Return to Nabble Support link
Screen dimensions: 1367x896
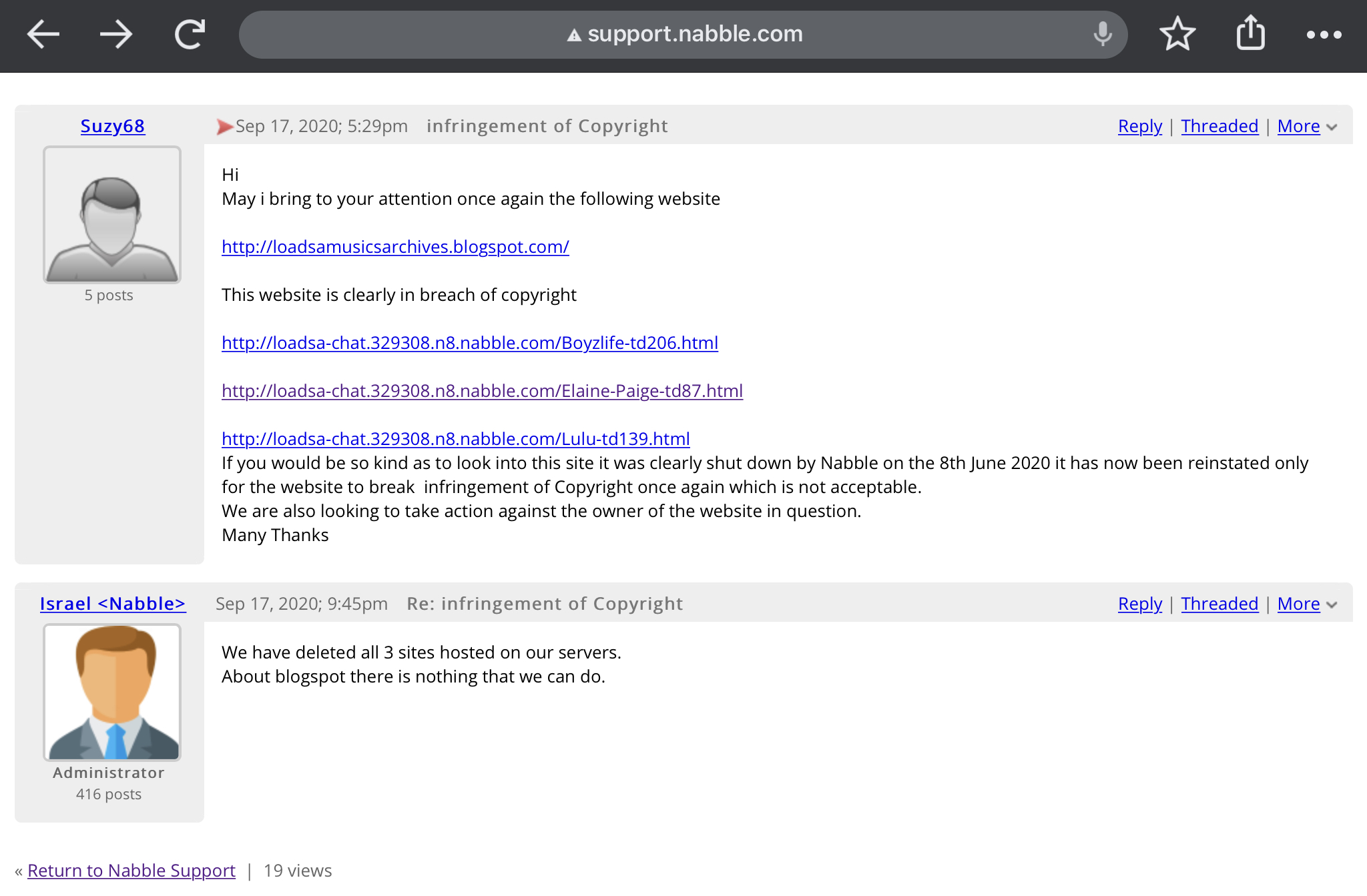click(131, 871)
